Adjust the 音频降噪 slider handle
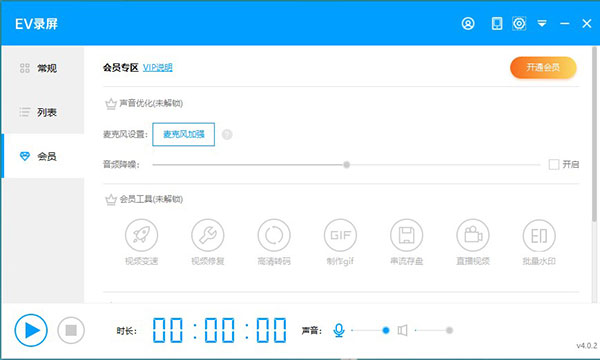This screenshot has width=600, height=360. tap(346, 165)
